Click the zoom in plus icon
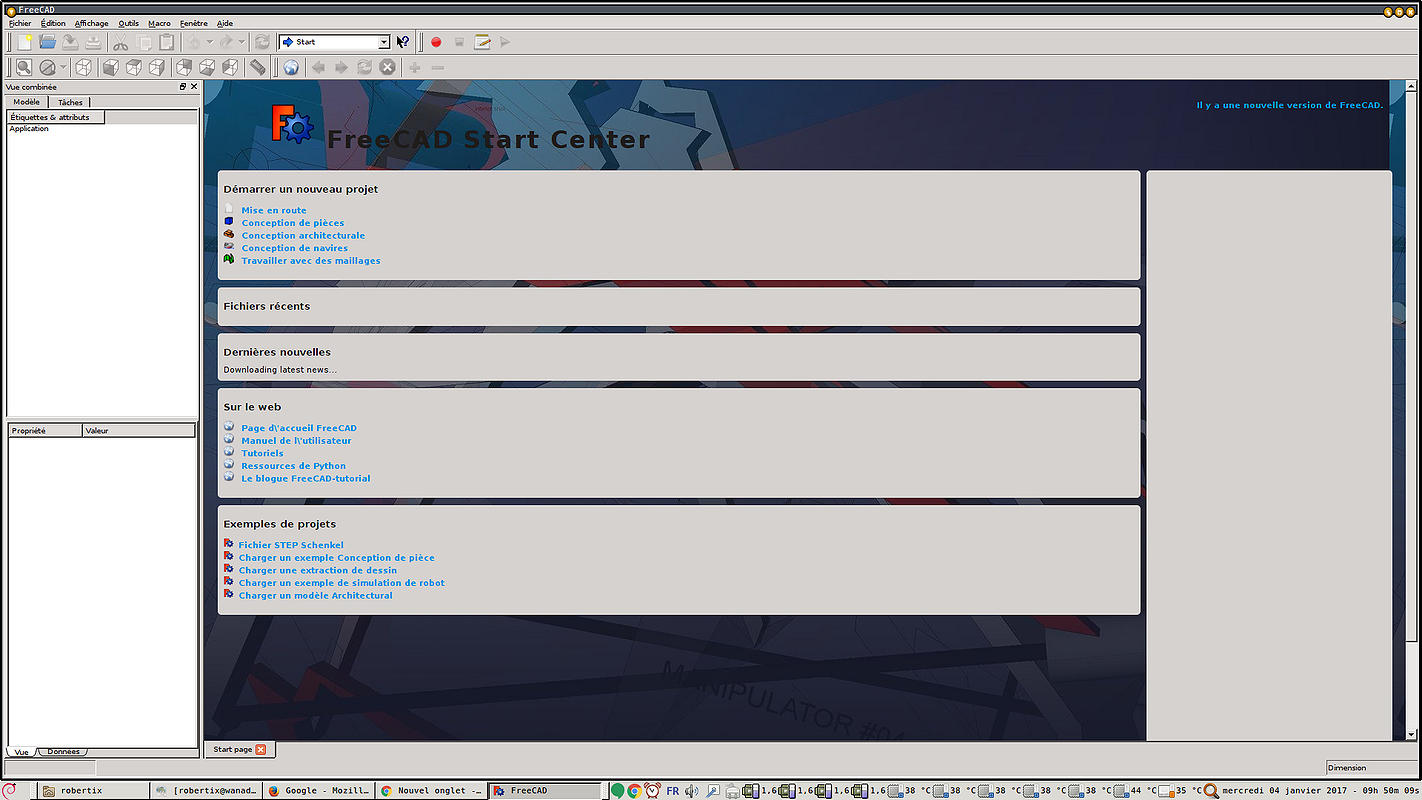1422x800 pixels. pyautogui.click(x=414, y=67)
